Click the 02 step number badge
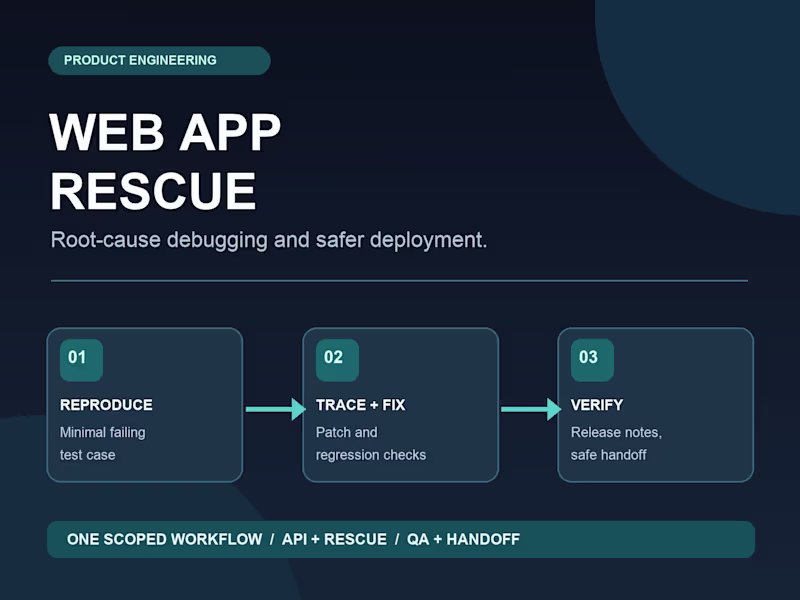Screen dimensions: 800x600 click(x=337, y=360)
